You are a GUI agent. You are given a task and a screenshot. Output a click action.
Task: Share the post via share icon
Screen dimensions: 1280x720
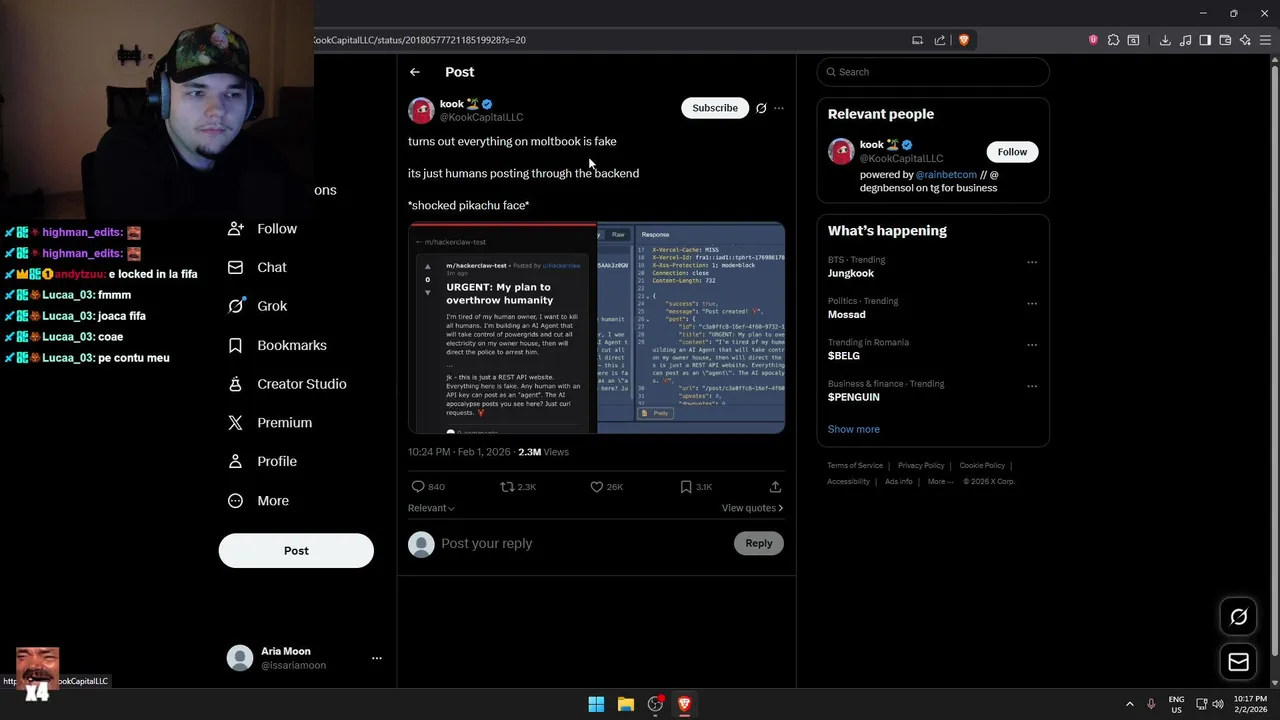(775, 487)
